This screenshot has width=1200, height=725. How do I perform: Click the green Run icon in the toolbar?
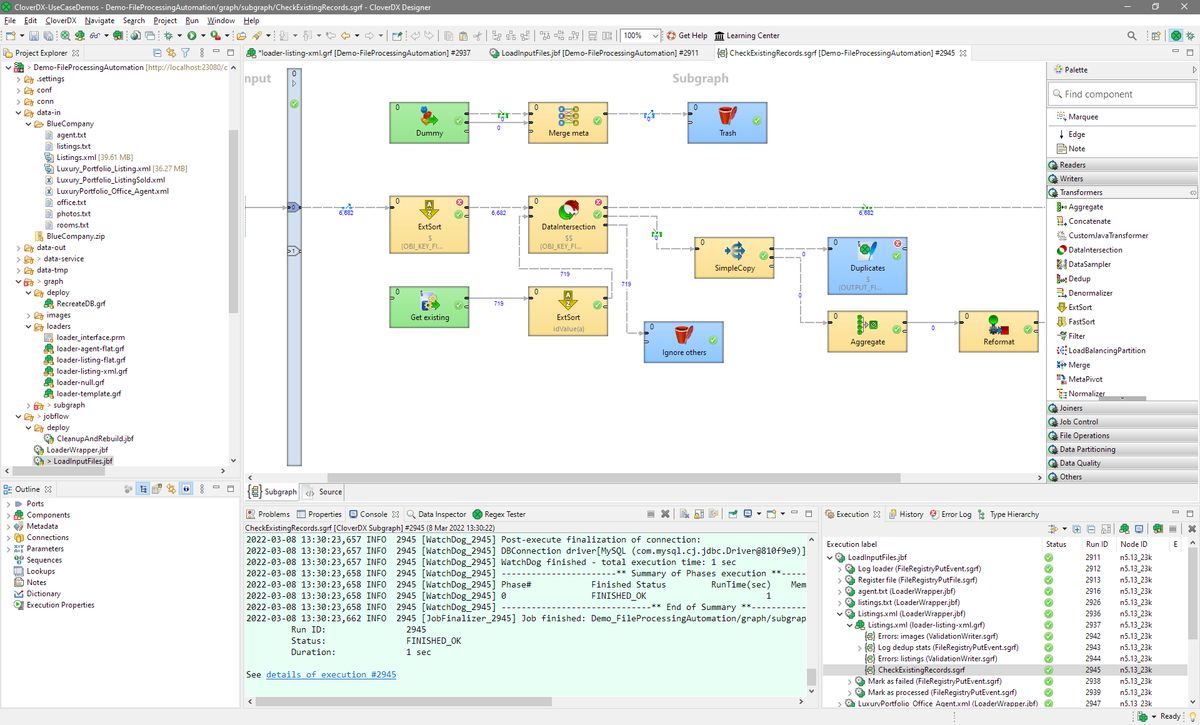click(192, 35)
